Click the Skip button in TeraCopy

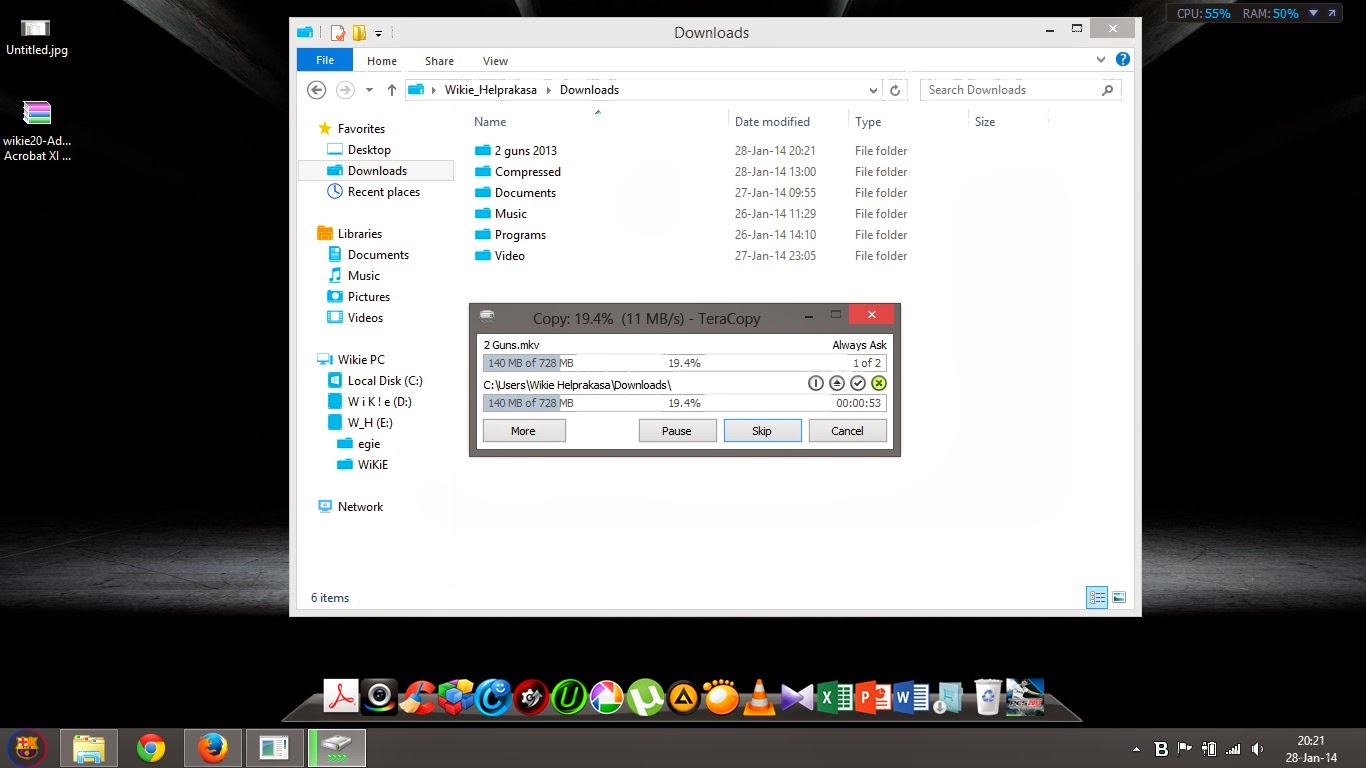[762, 431]
